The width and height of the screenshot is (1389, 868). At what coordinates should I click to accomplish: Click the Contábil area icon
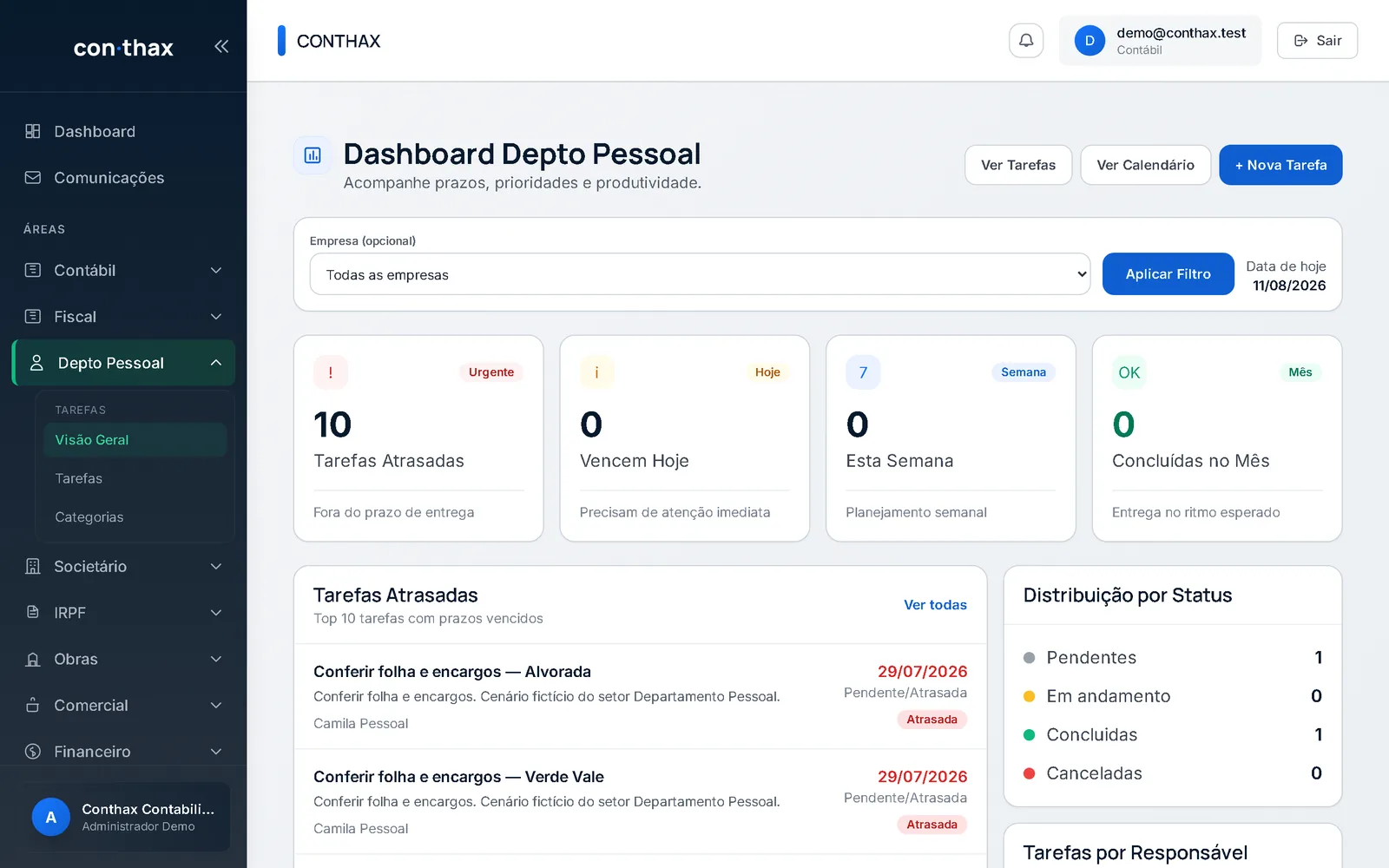[x=33, y=270]
